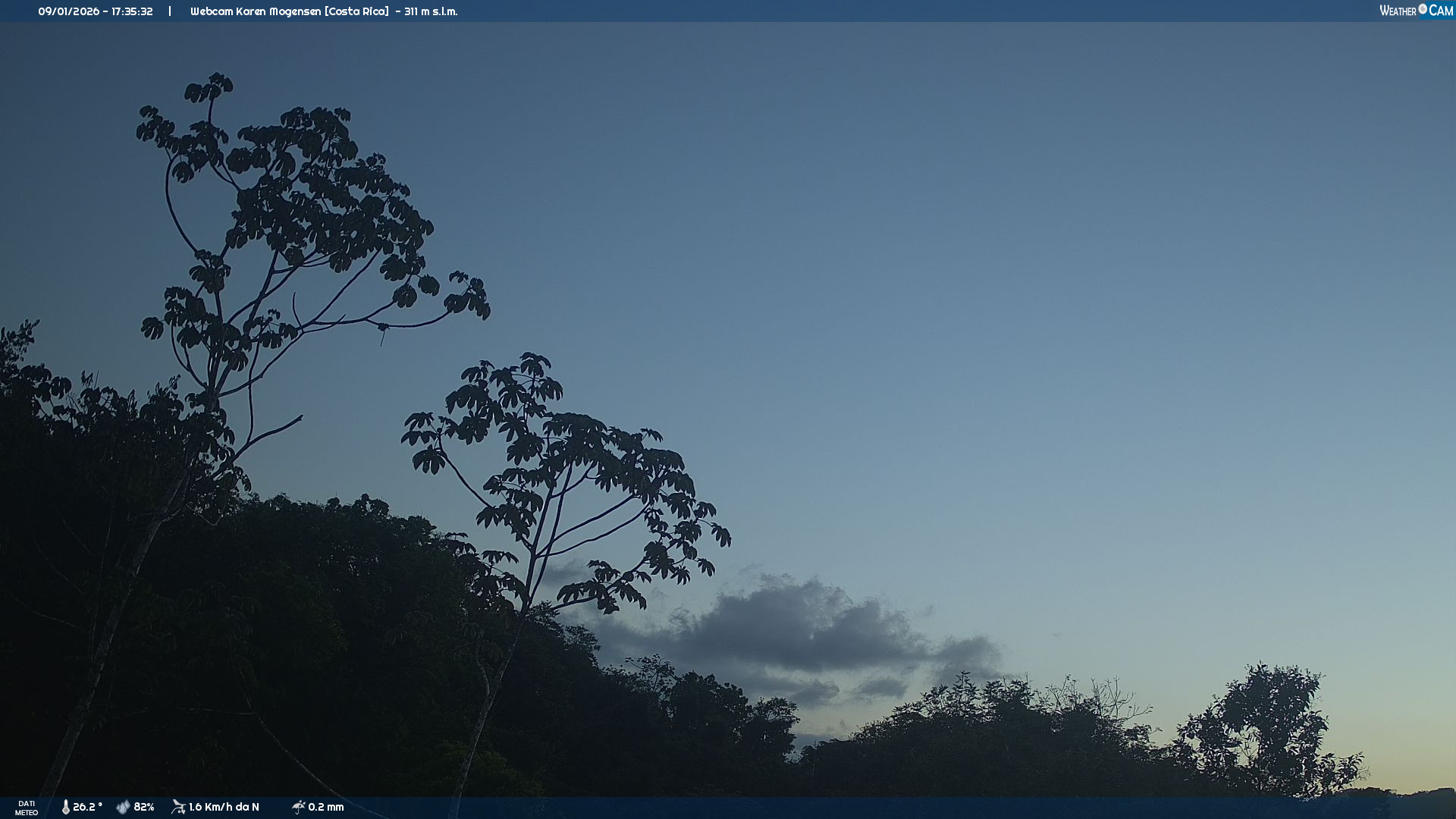1456x819 pixels.
Task: Click the rain umbrella precipitation icon
Action: pos(298,807)
